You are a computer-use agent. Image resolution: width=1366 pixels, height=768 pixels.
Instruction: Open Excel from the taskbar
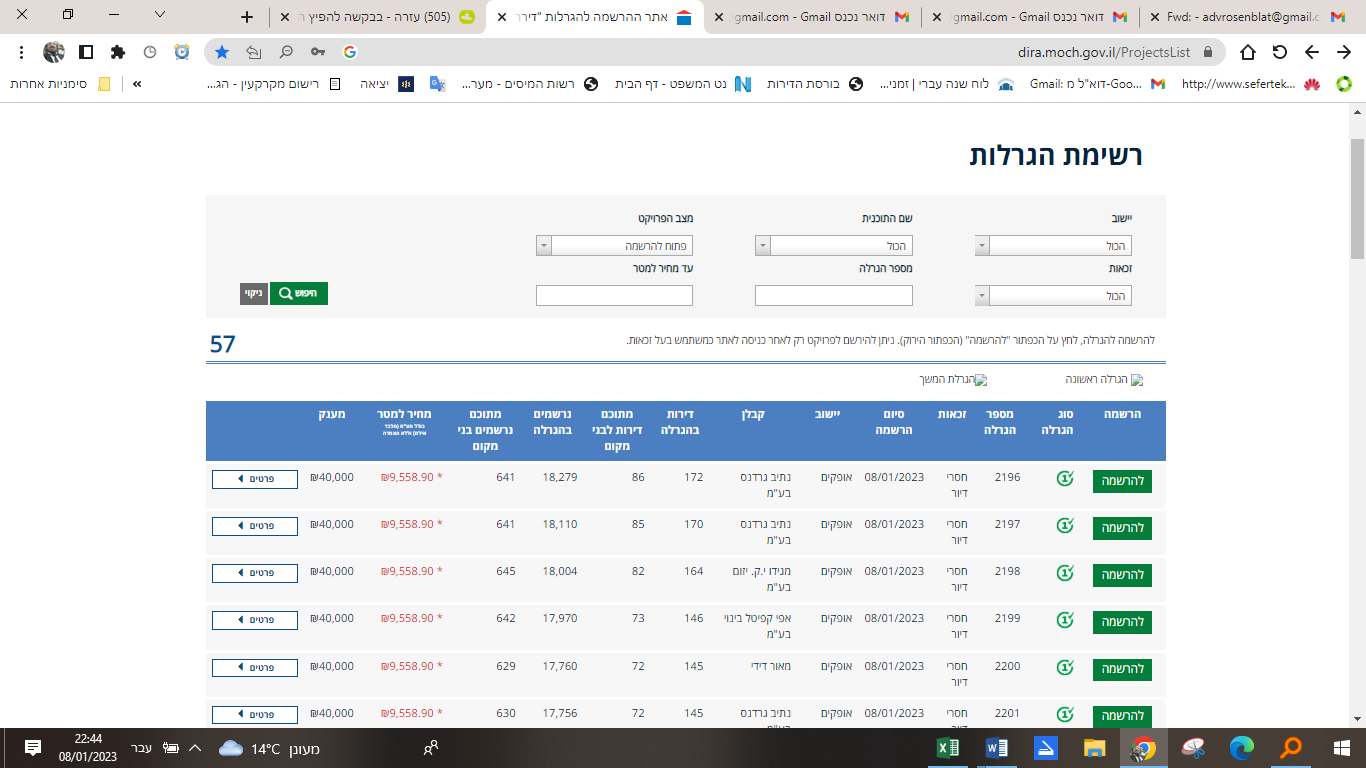coord(948,748)
